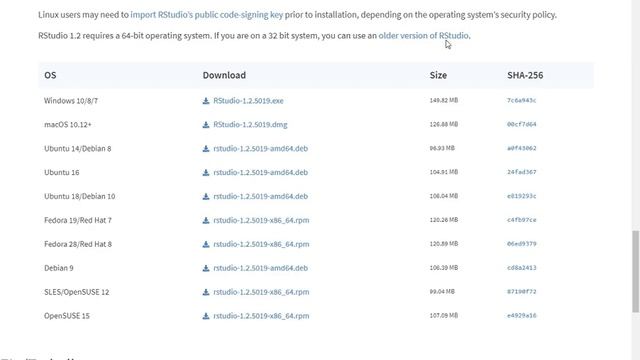Click the file size in the macOS row
Screen dimensions: 640x360
tap(444, 124)
